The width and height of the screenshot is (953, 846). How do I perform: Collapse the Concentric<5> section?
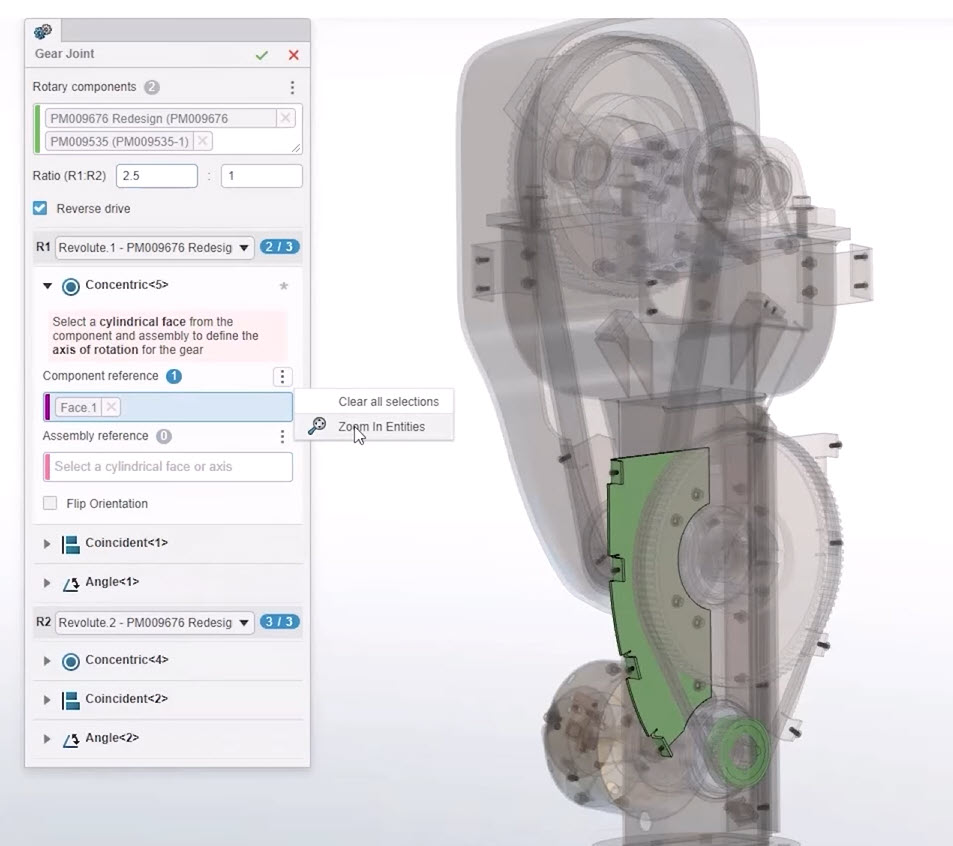(47, 286)
